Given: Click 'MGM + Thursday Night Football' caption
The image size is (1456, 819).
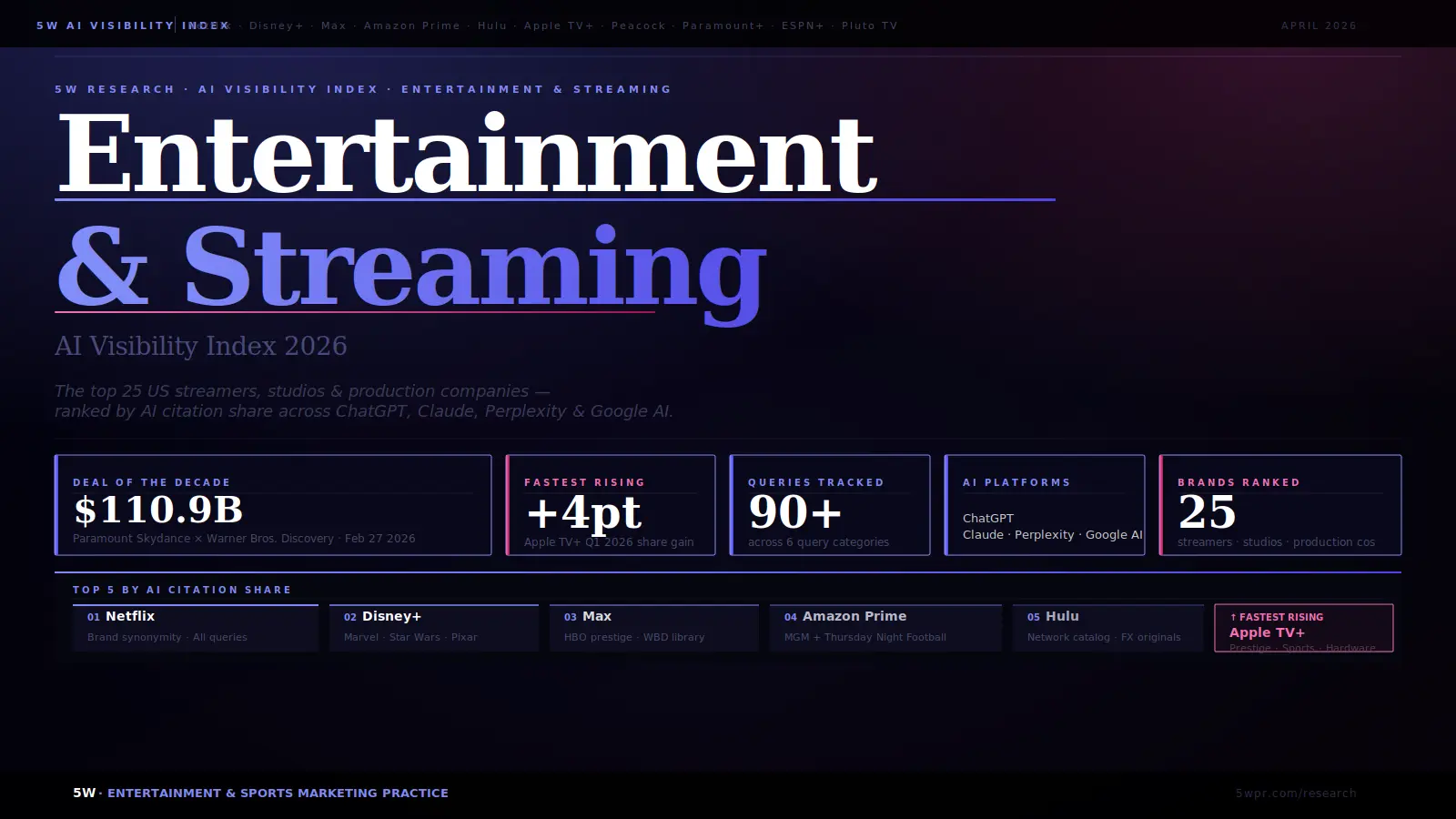Looking at the screenshot, I should pos(865,637).
